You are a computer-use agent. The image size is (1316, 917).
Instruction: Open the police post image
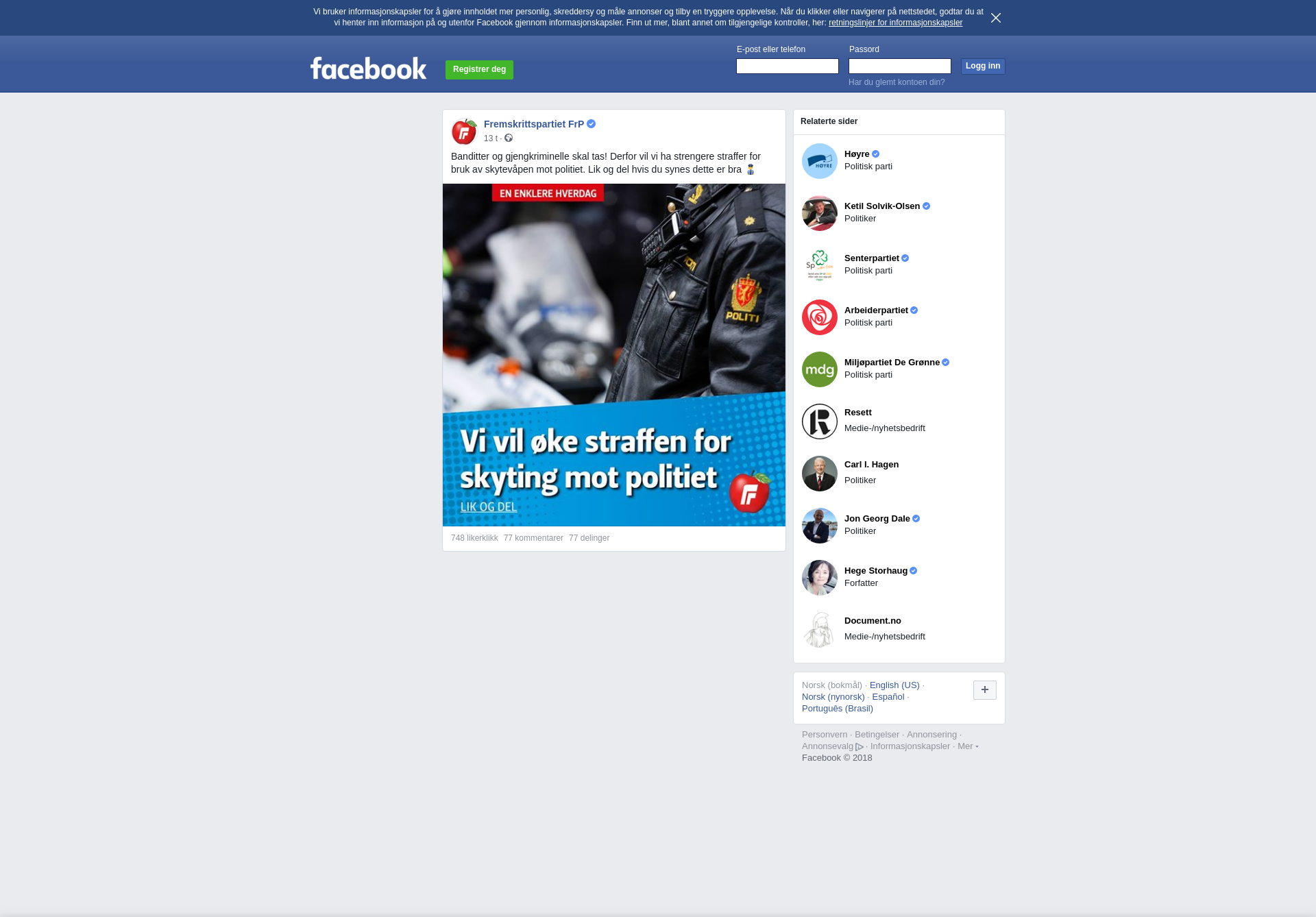tap(614, 355)
